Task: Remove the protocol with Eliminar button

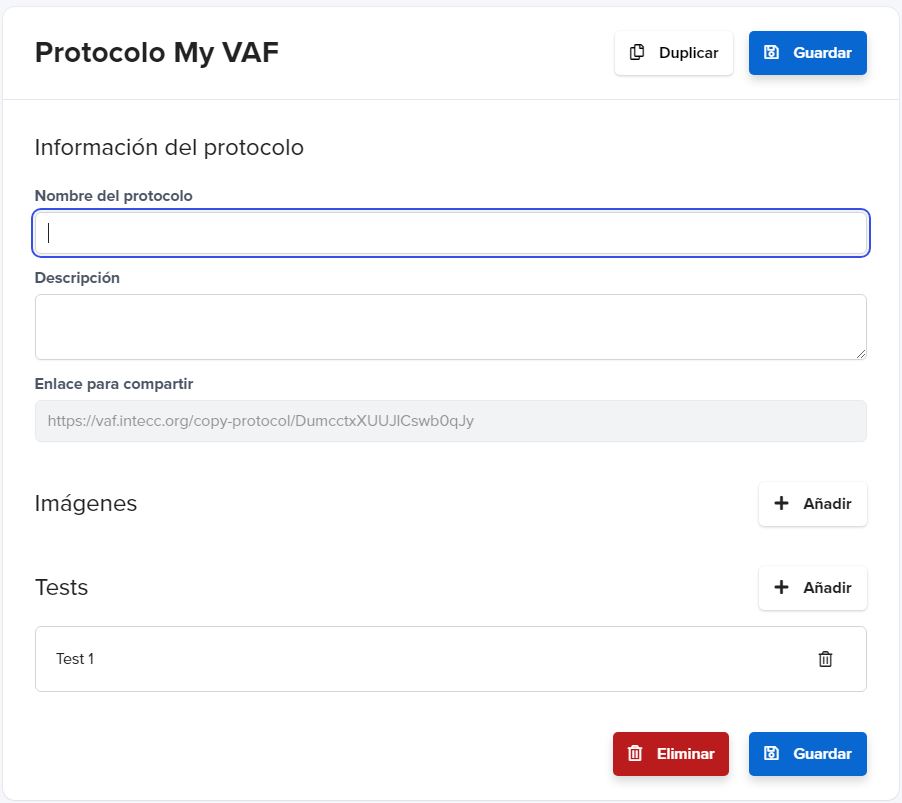Action: point(671,754)
